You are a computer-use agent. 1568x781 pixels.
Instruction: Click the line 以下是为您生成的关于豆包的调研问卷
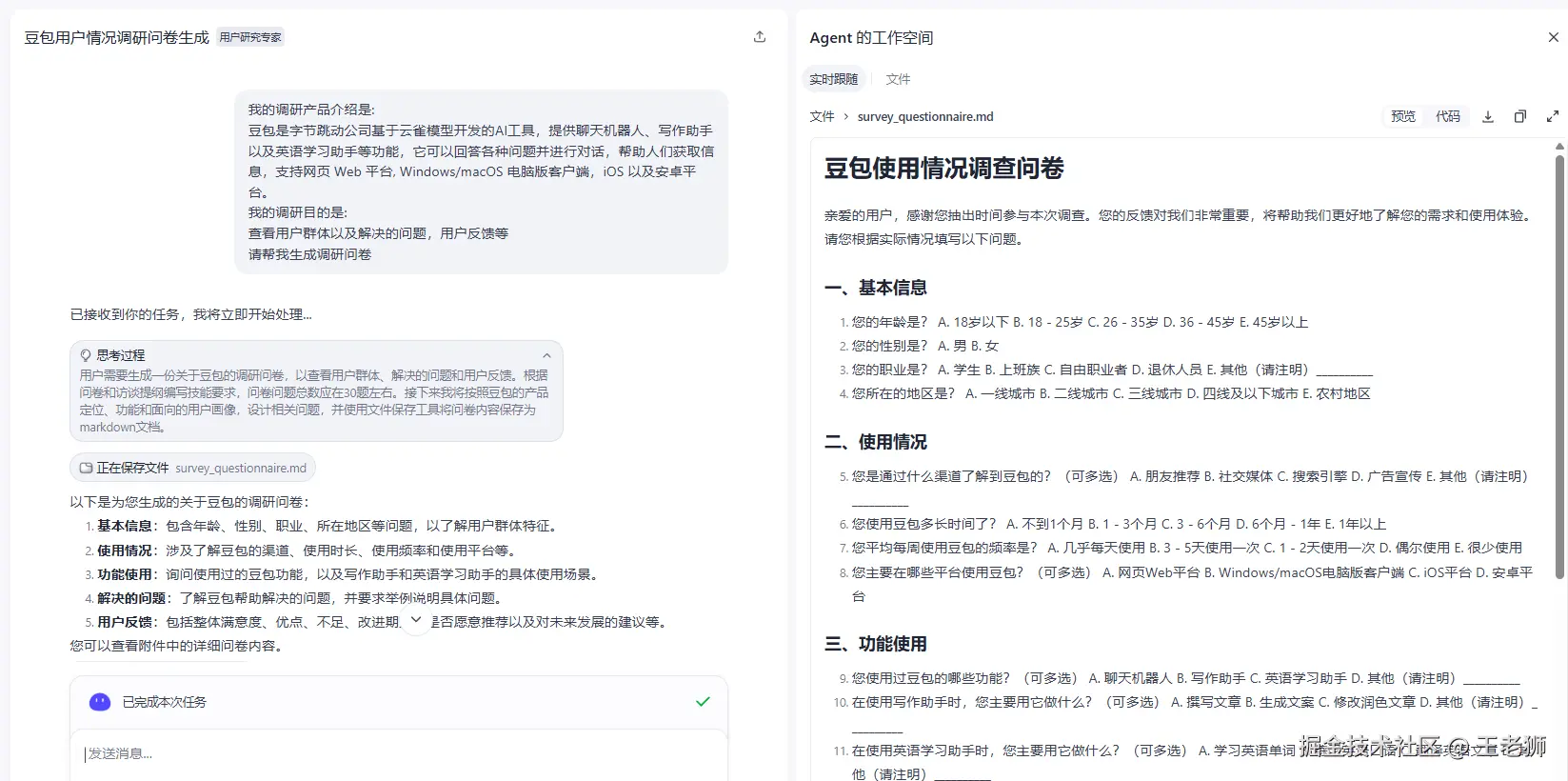(x=189, y=502)
